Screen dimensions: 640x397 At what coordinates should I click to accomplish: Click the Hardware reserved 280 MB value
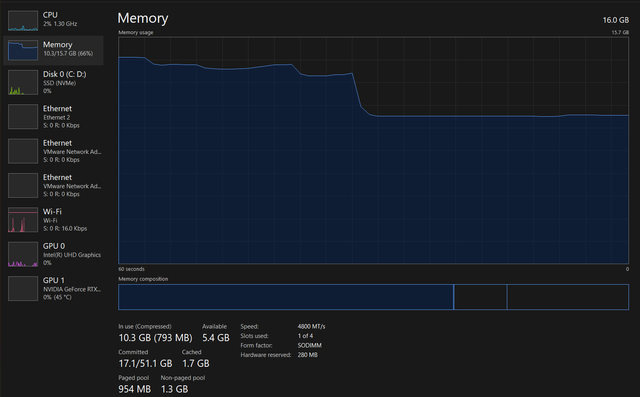coord(307,355)
